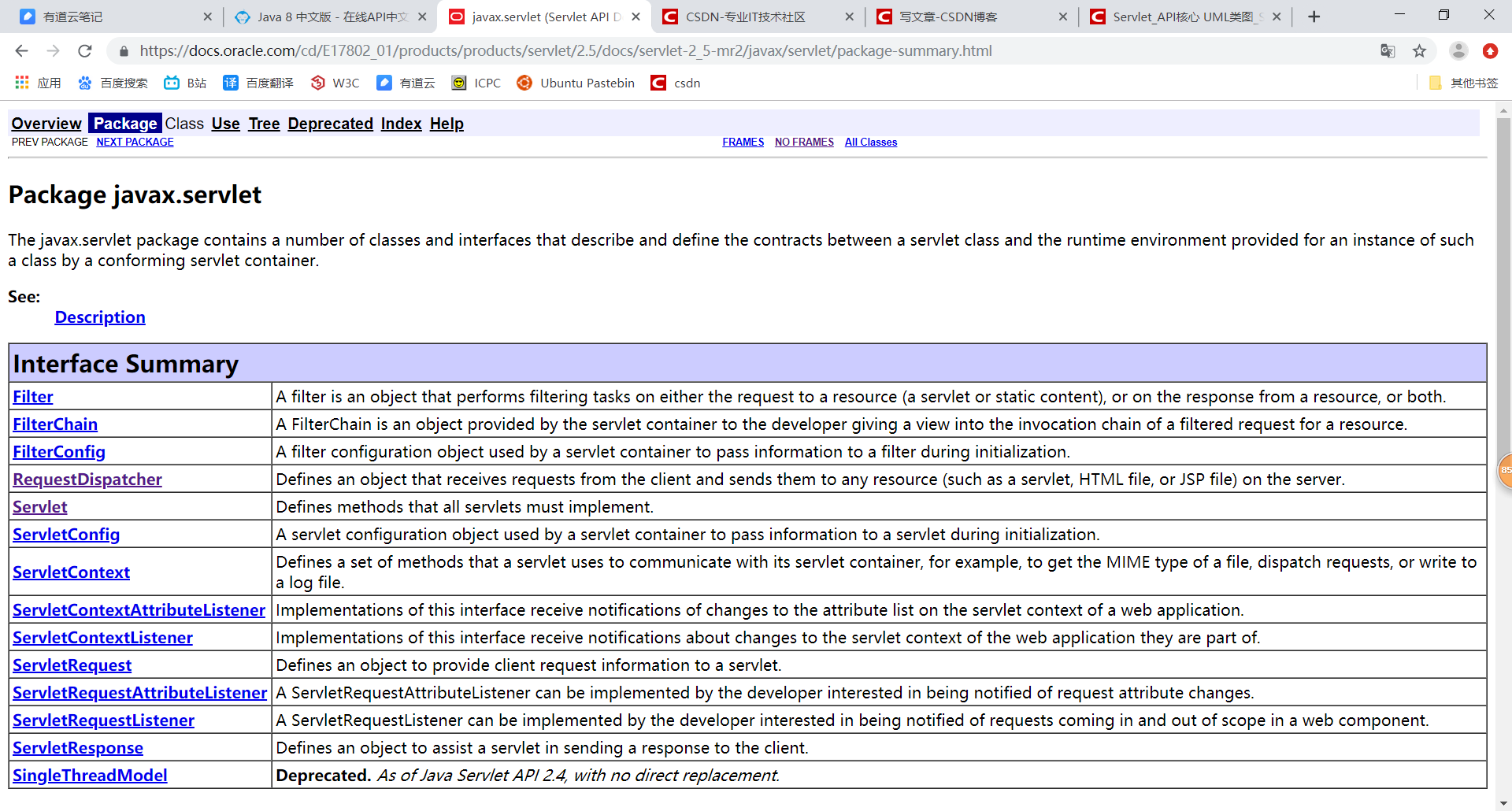Open the ServletContextListener link
The height and width of the screenshot is (811, 1512).
(x=102, y=638)
